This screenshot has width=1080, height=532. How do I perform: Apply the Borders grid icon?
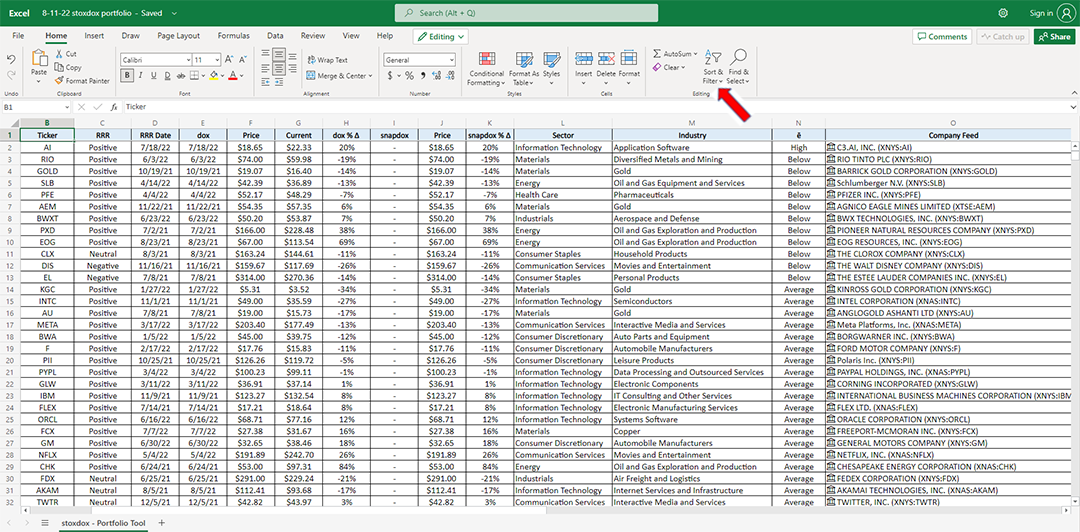pyautogui.click(x=195, y=76)
